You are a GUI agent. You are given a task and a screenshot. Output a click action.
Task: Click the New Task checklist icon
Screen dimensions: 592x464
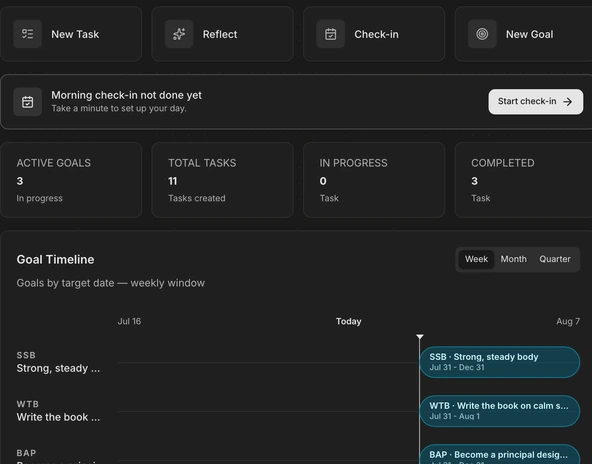(27, 34)
